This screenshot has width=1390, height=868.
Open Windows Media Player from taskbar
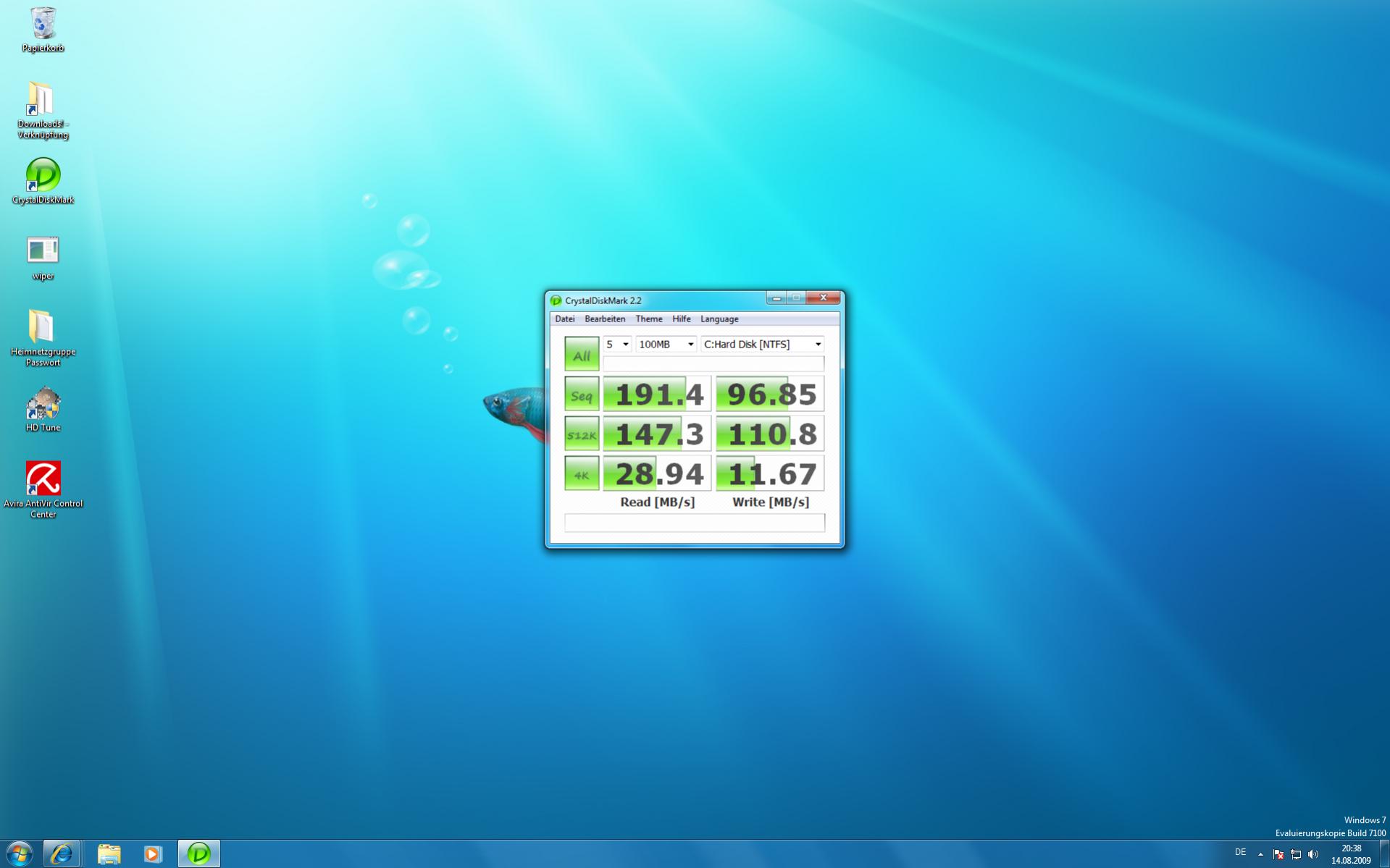[153, 854]
